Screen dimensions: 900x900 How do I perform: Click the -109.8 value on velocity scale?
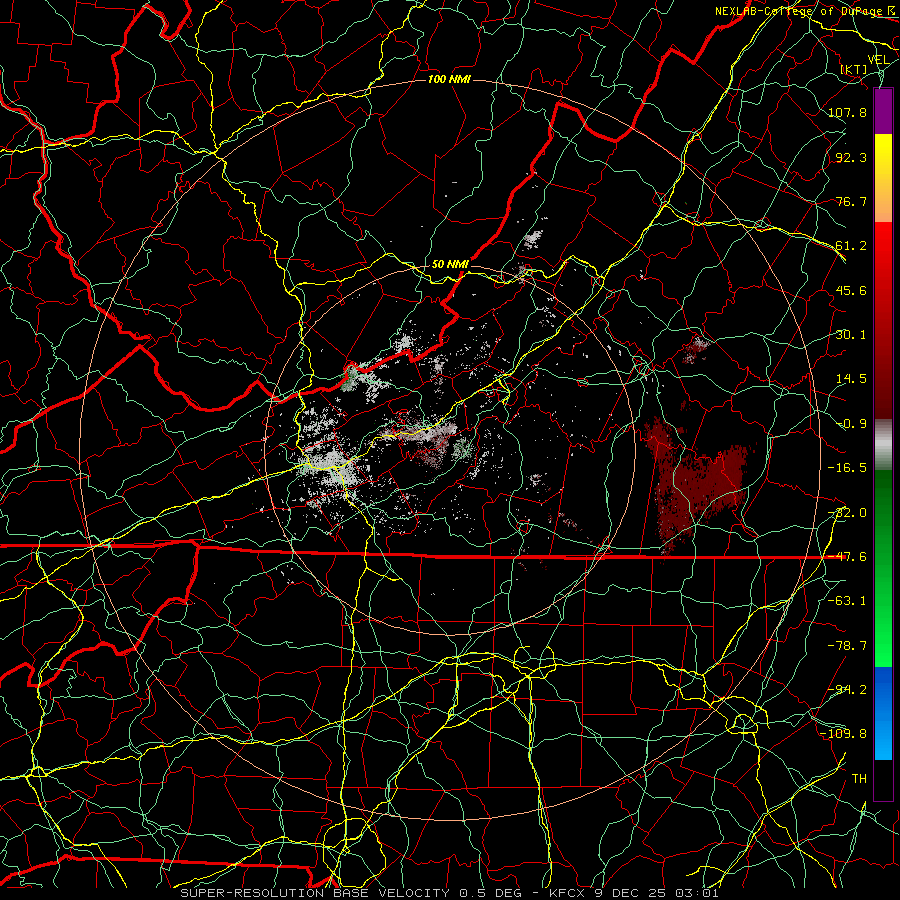pos(843,734)
